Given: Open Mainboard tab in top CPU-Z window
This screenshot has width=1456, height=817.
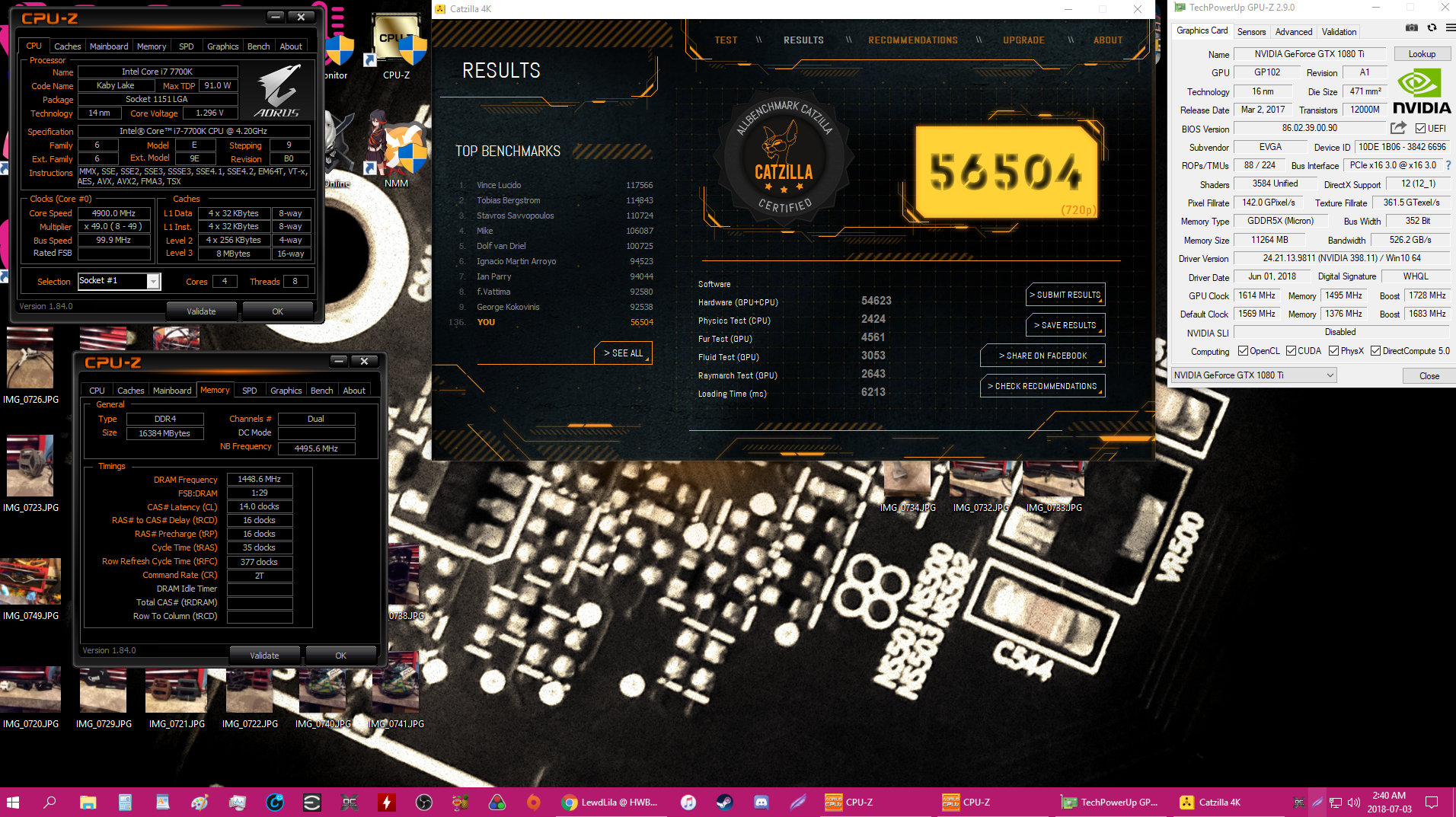Looking at the screenshot, I should click(x=109, y=46).
